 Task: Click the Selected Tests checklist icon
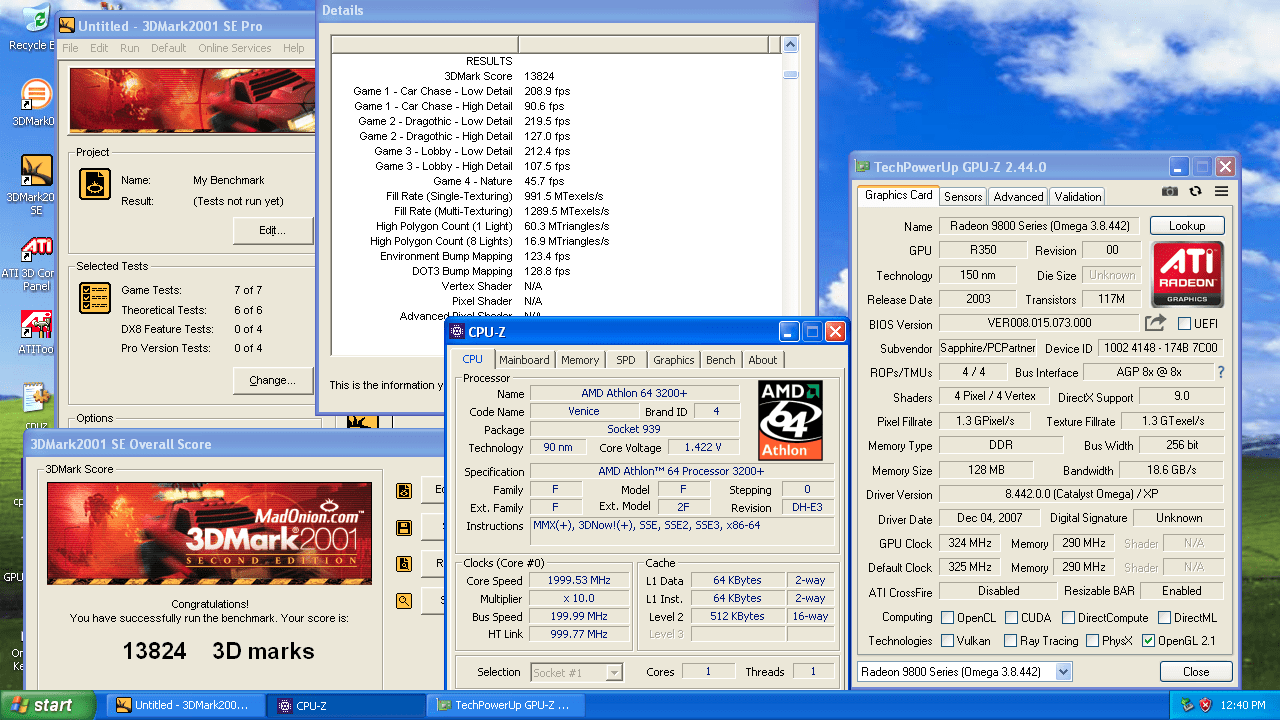pyautogui.click(x=95, y=298)
